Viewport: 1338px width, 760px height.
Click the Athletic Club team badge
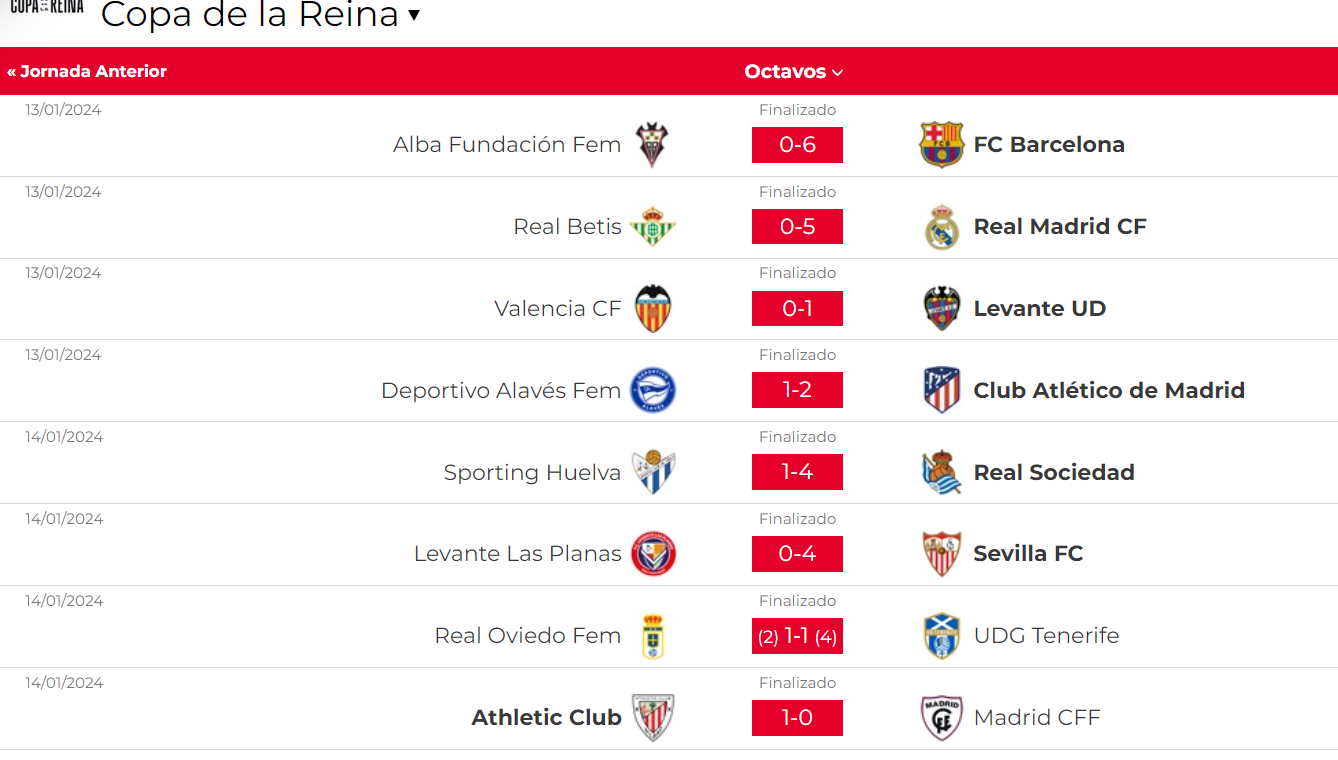point(653,717)
